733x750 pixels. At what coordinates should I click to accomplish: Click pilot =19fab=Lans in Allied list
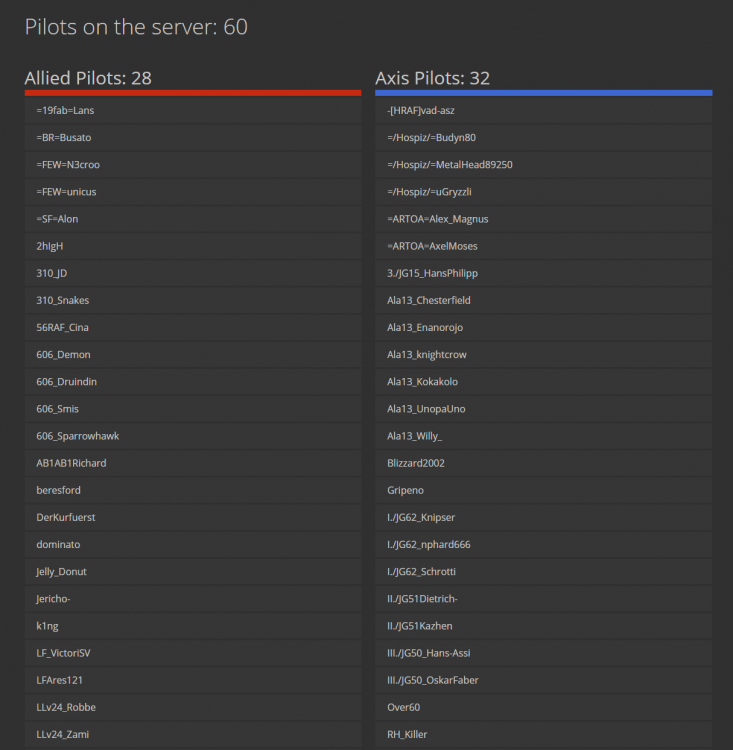click(x=65, y=110)
